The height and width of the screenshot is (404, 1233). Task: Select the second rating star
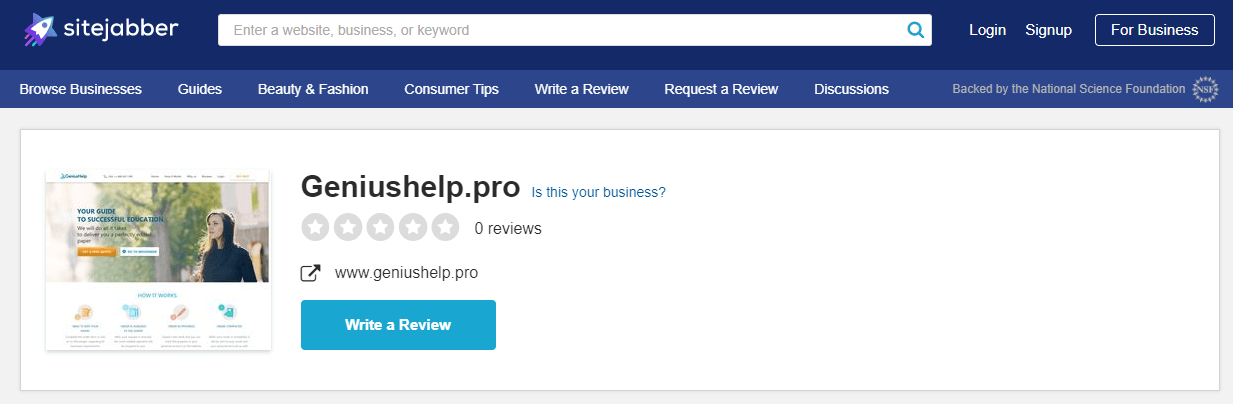click(347, 227)
